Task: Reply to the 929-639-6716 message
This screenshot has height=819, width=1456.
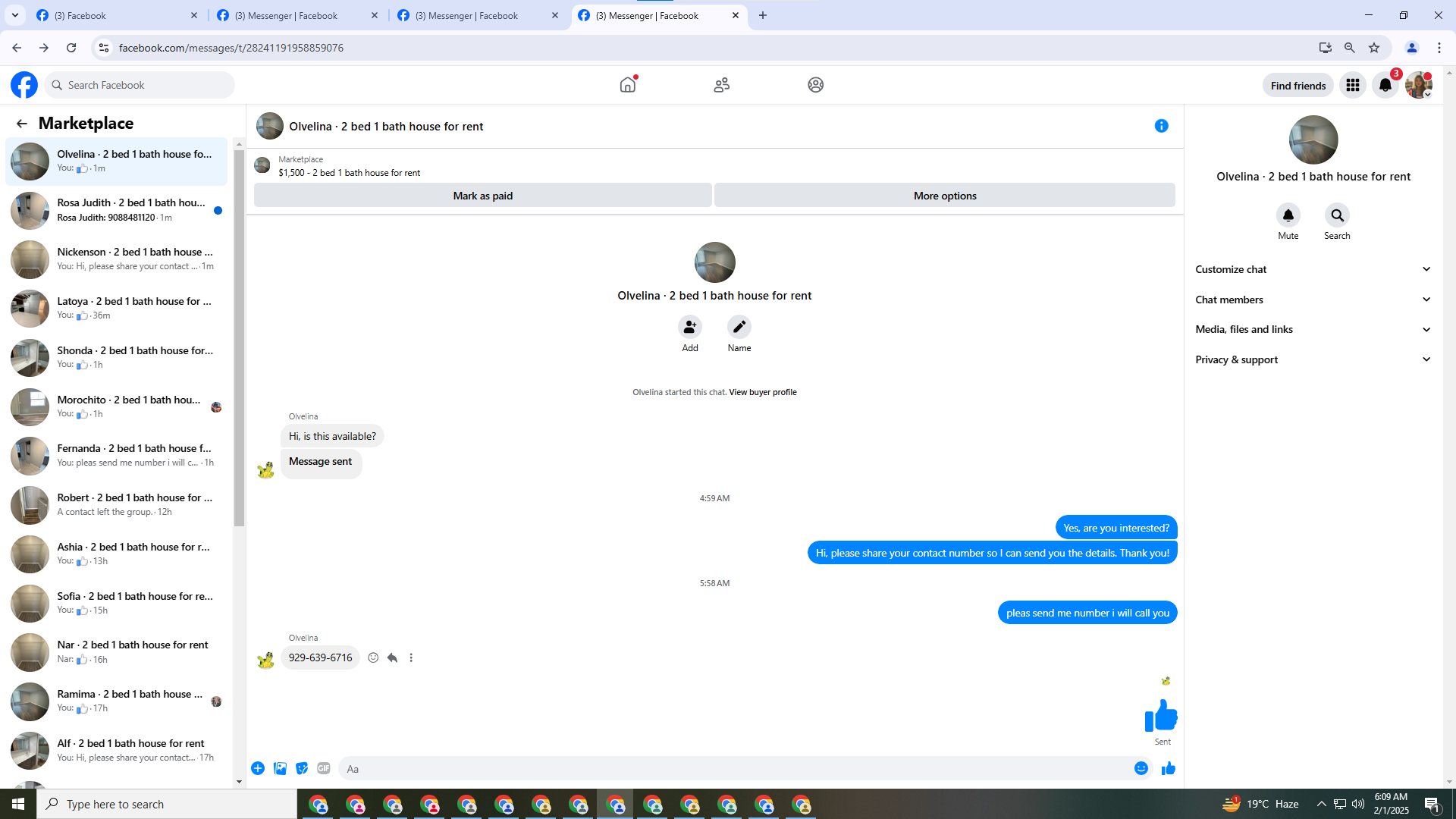Action: [x=392, y=657]
